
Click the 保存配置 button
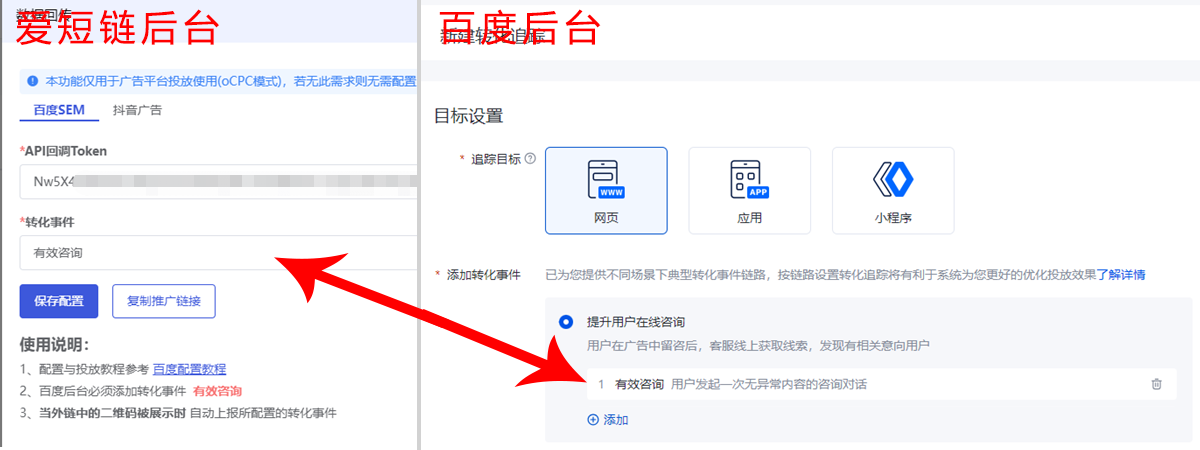(x=59, y=301)
